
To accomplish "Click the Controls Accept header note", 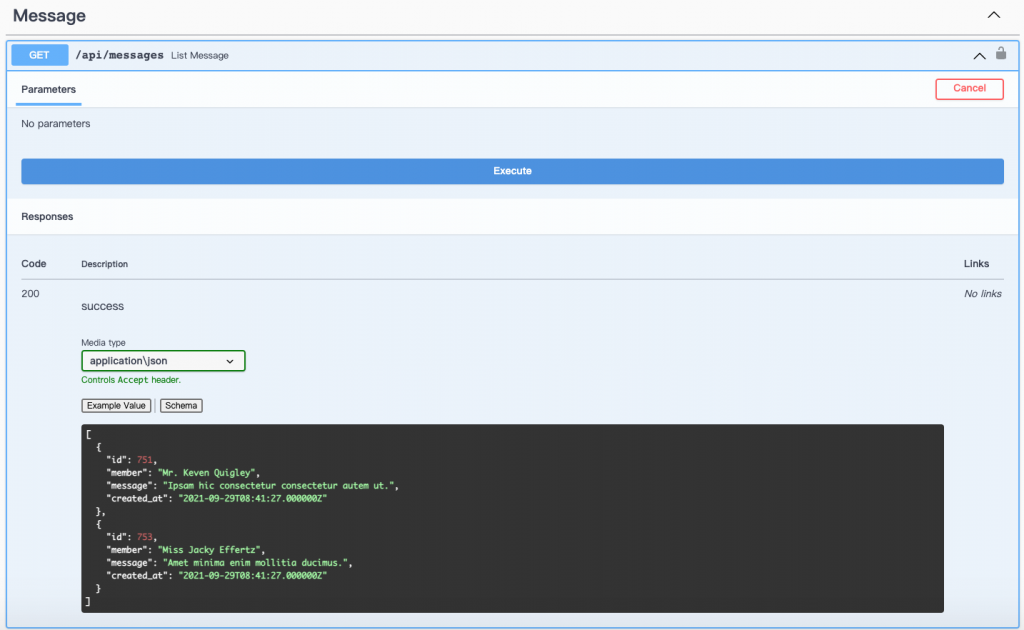I will point(131,380).
